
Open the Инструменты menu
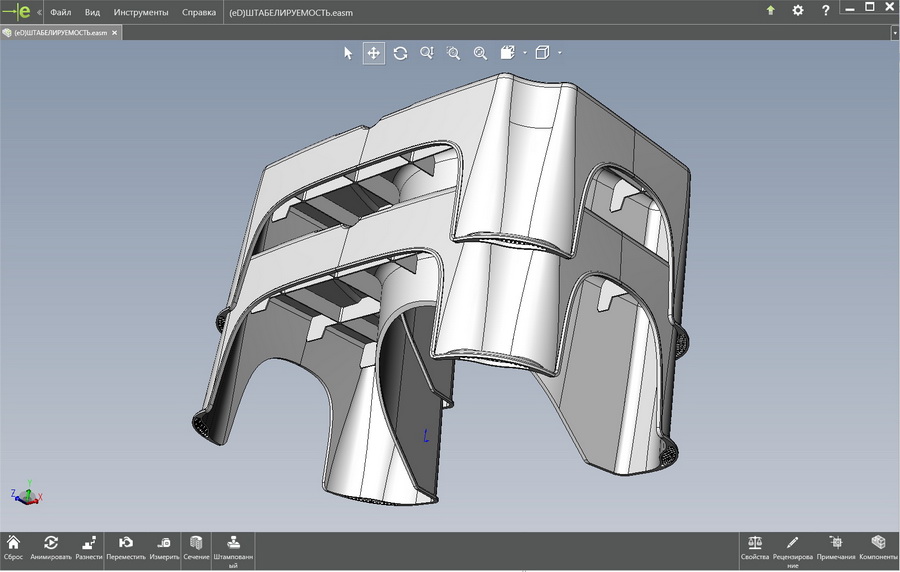[141, 12]
